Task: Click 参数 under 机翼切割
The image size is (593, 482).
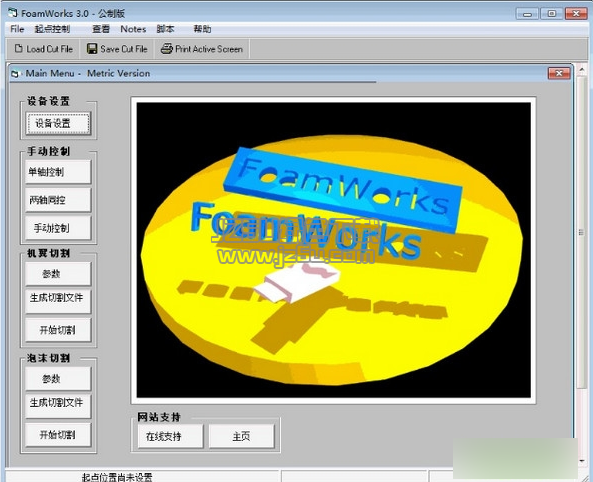Action: pyautogui.click(x=58, y=274)
